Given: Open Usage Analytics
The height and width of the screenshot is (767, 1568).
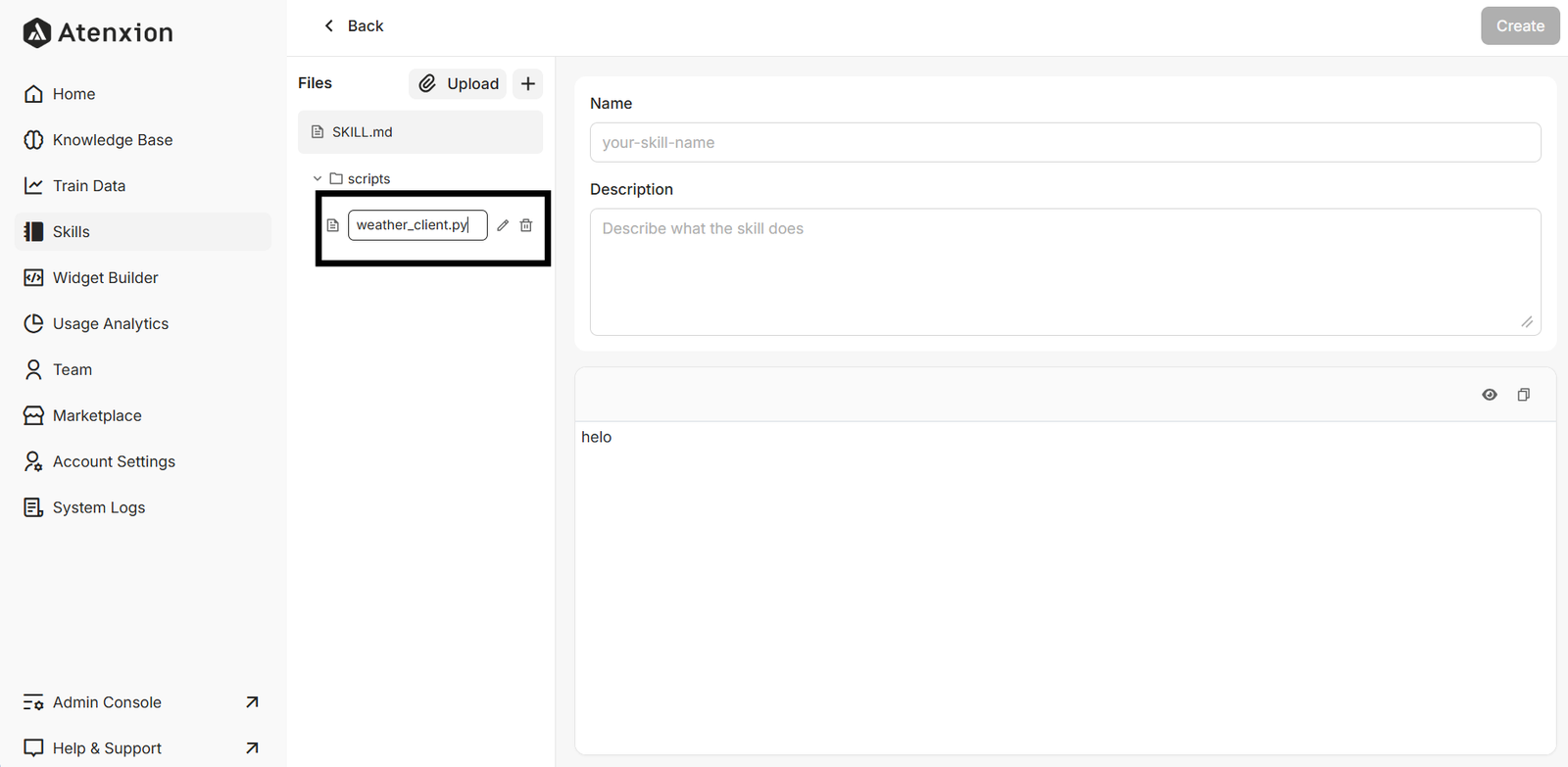Looking at the screenshot, I should tap(143, 324).
